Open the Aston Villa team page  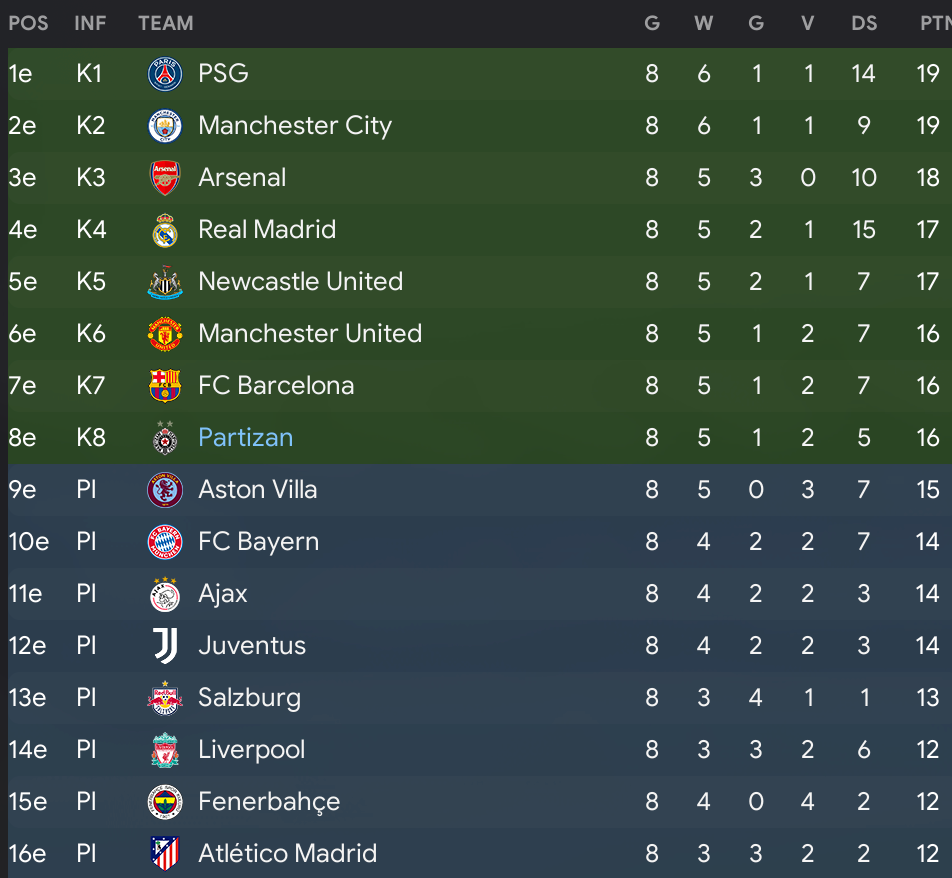(257, 490)
